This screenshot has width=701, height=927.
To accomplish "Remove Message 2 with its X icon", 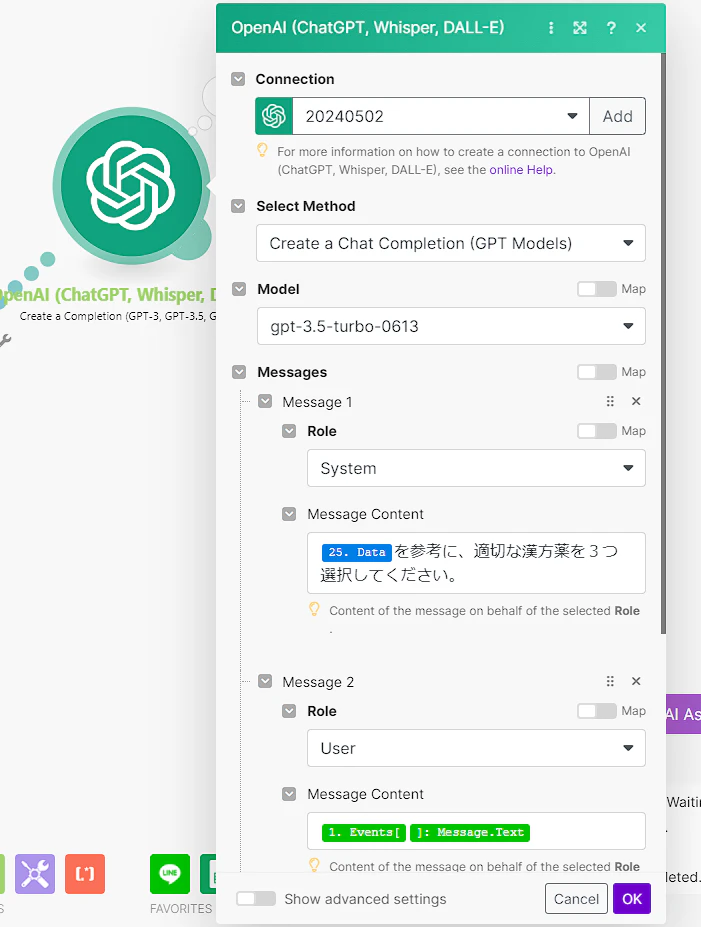I will point(636,681).
